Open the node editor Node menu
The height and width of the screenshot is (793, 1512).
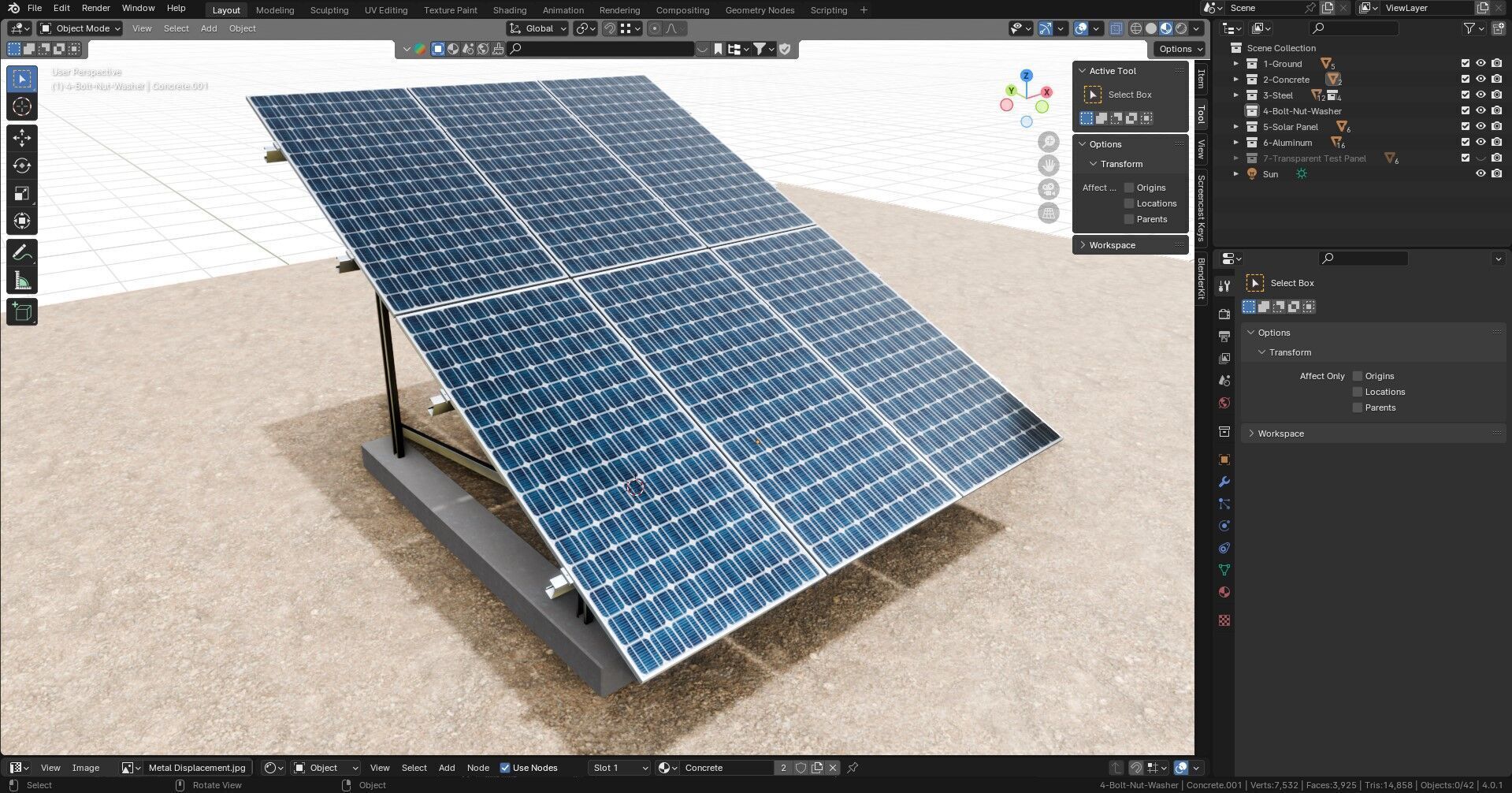pyautogui.click(x=477, y=768)
